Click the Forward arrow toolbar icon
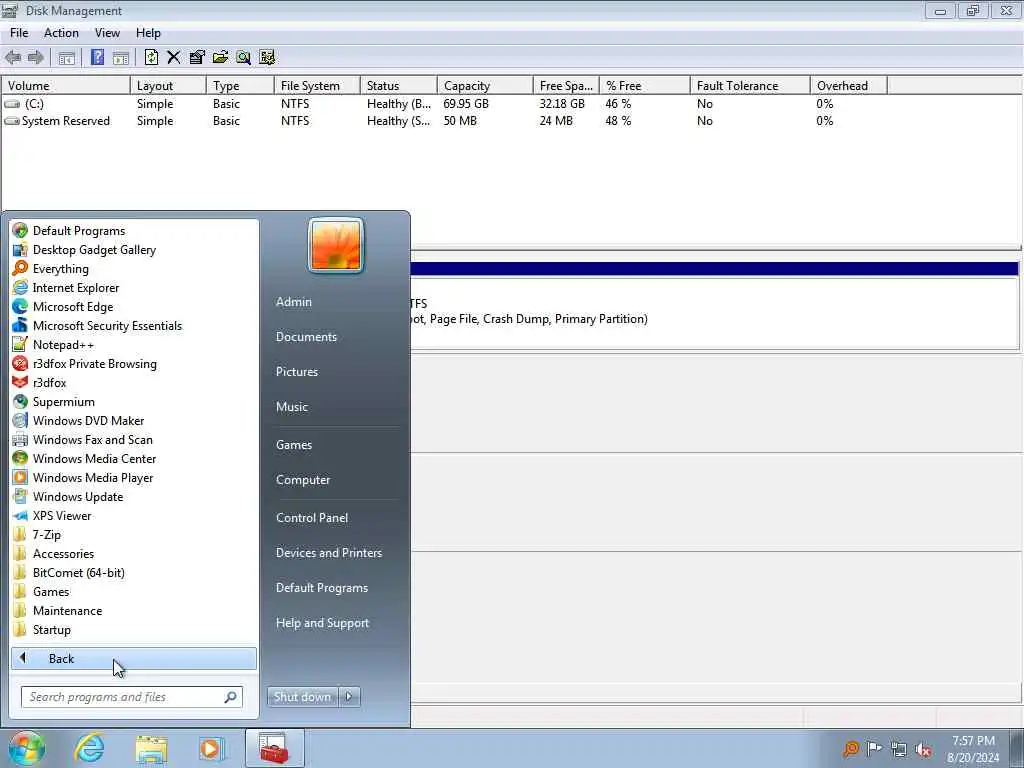This screenshot has height=768, width=1024. point(35,57)
